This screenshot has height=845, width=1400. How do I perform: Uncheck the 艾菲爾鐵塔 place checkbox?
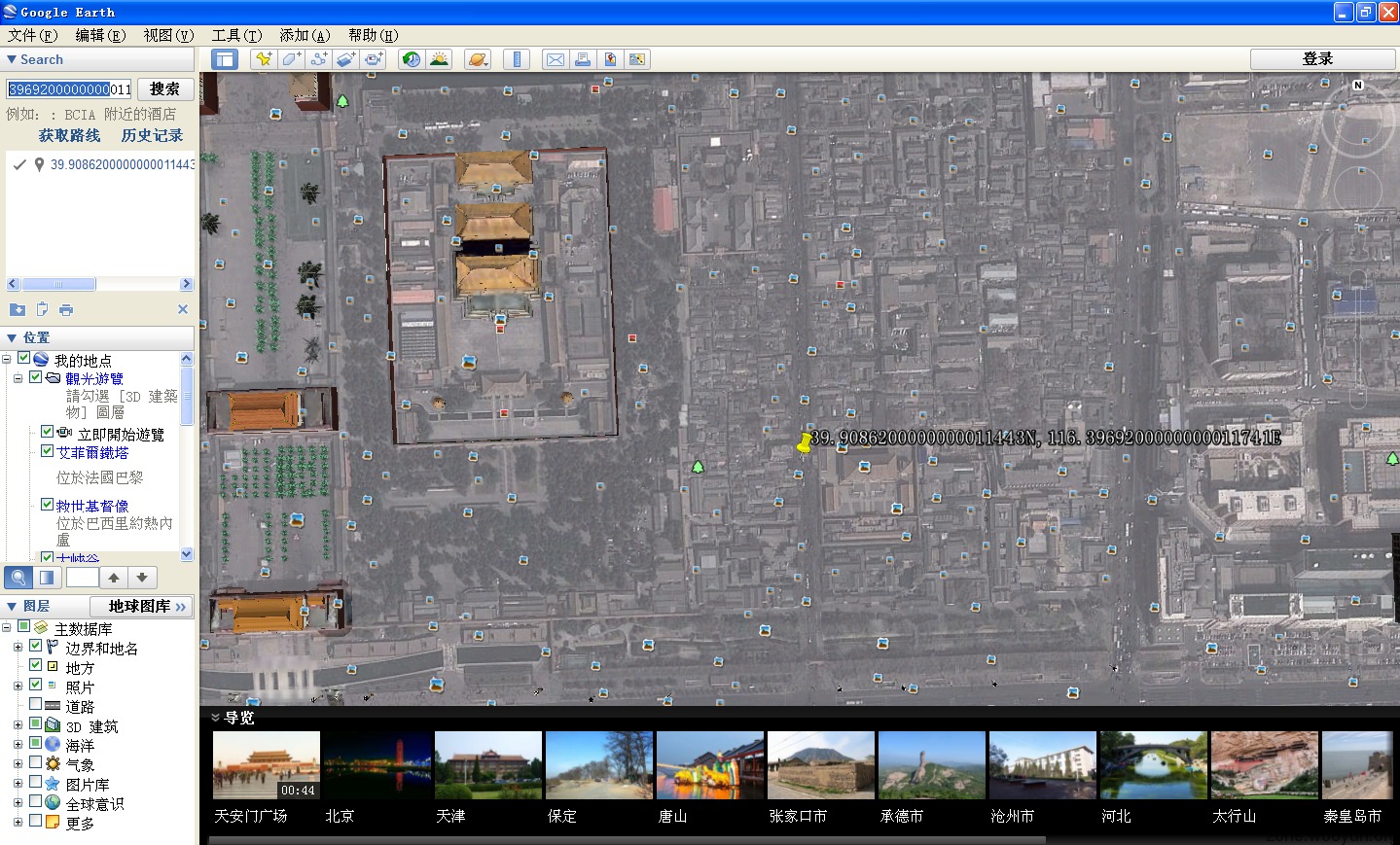pos(47,451)
